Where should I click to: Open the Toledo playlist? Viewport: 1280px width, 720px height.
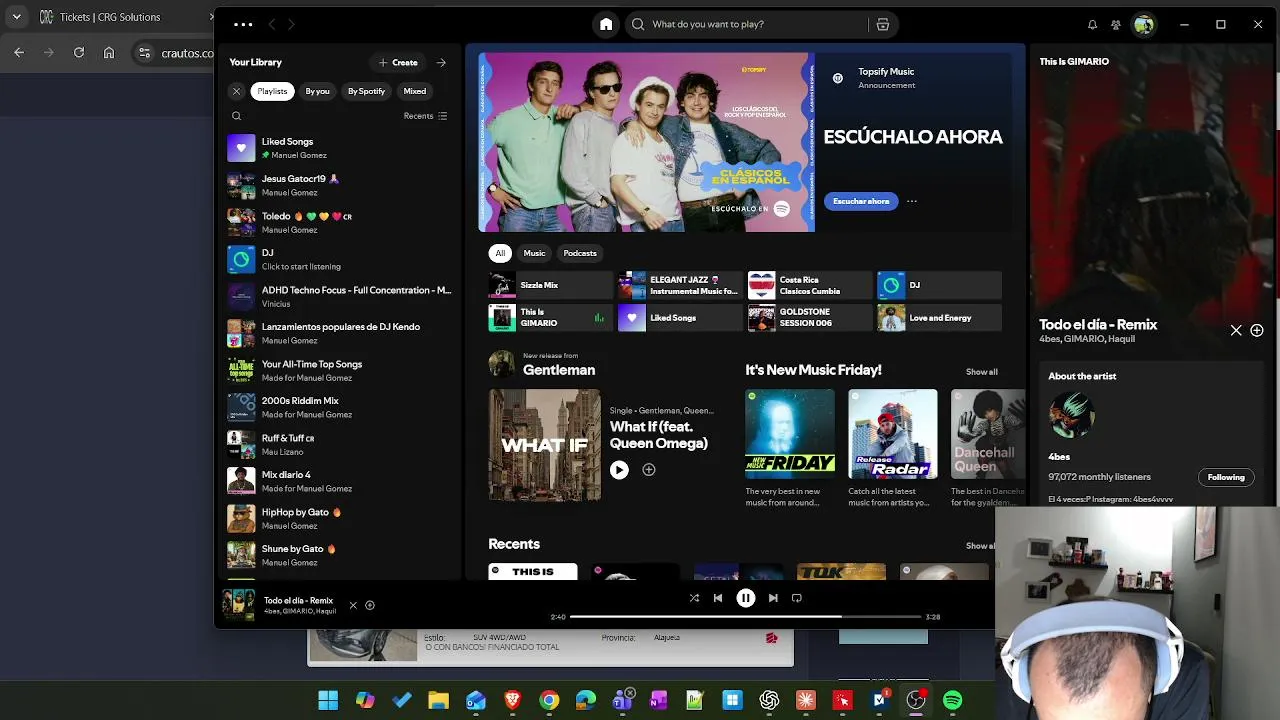340,222
